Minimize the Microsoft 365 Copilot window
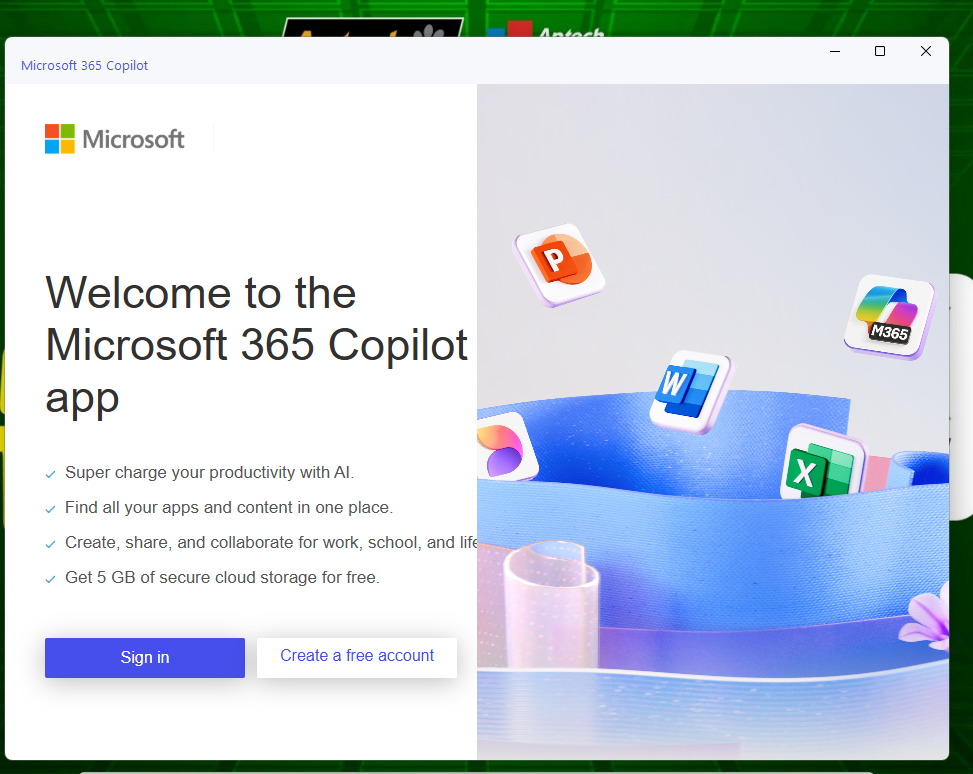This screenshot has height=774, width=973. pos(835,52)
